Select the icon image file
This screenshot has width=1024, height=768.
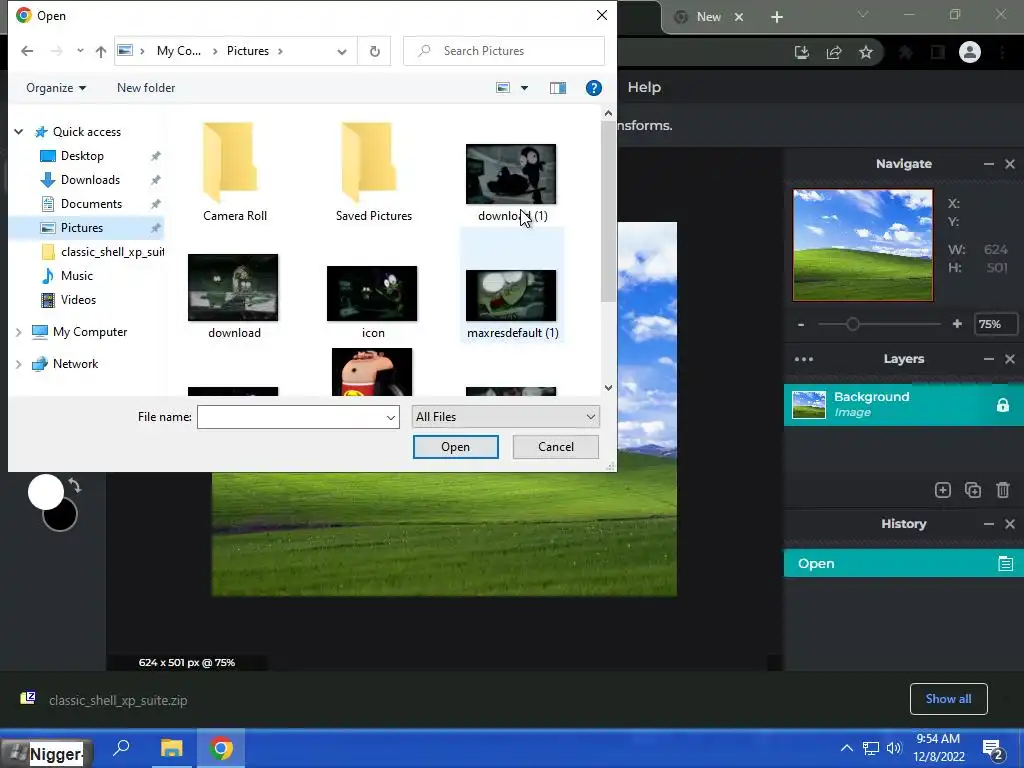click(x=372, y=300)
